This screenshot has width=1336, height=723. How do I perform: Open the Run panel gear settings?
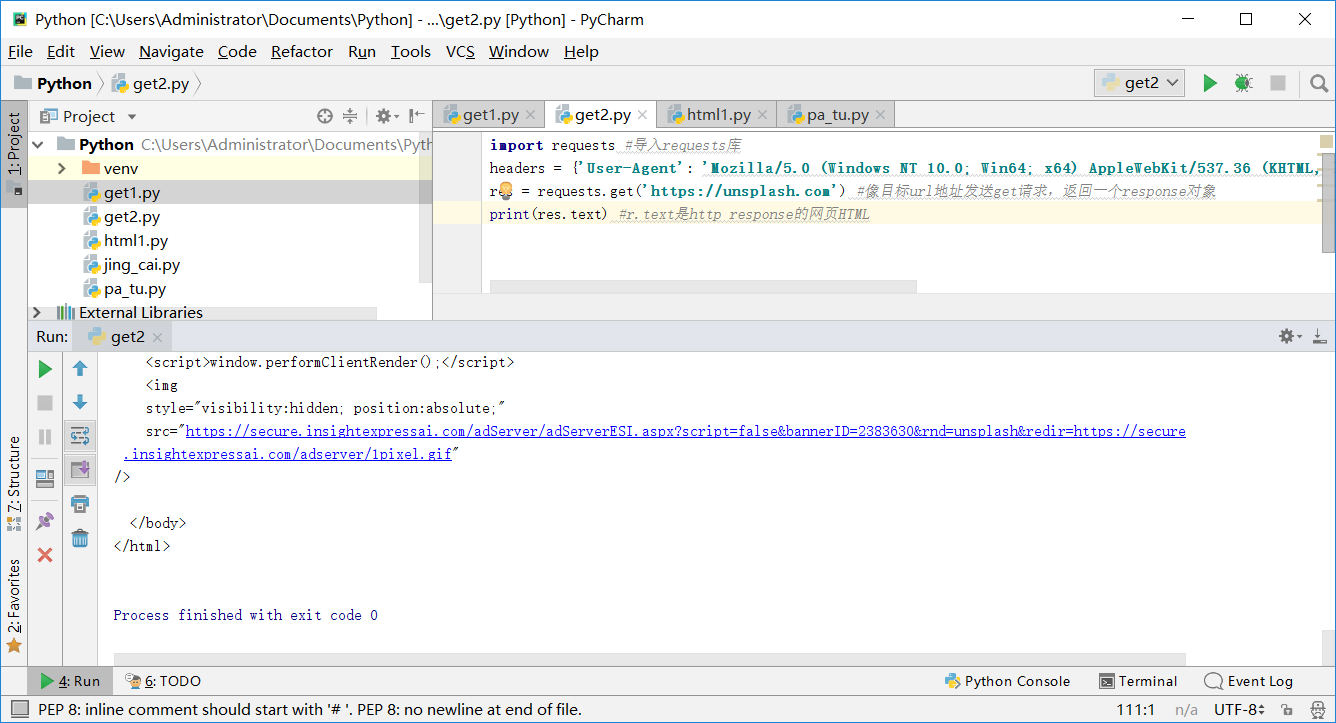pos(1290,336)
